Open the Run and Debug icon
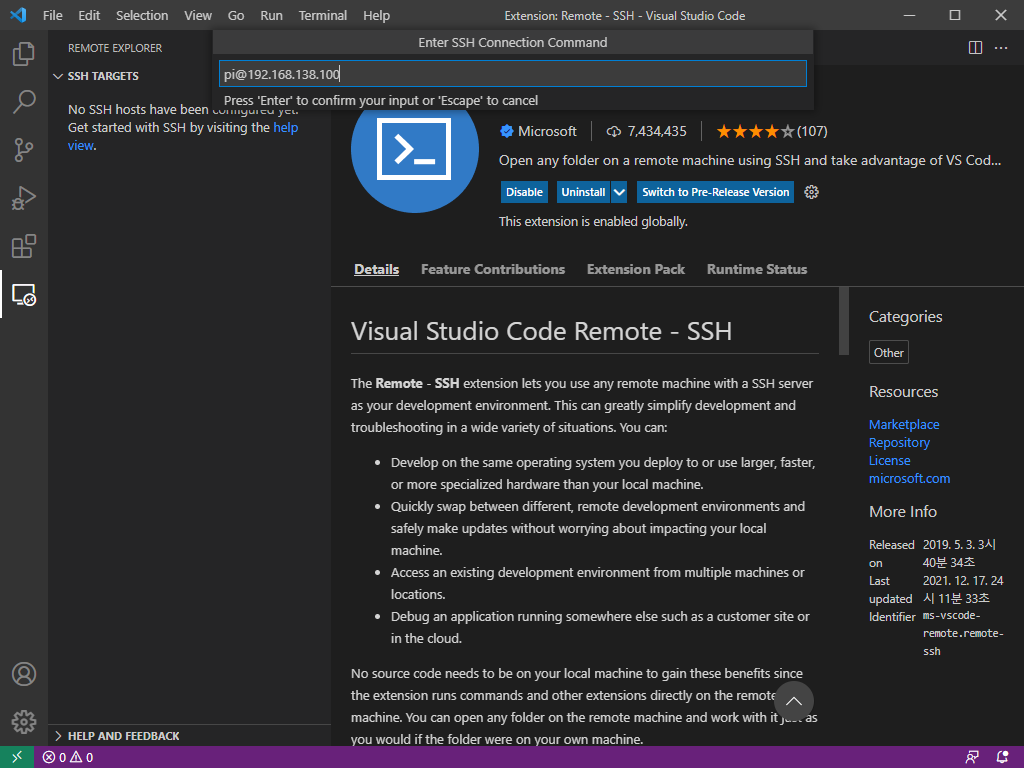Image resolution: width=1024 pixels, height=768 pixels. (x=24, y=199)
